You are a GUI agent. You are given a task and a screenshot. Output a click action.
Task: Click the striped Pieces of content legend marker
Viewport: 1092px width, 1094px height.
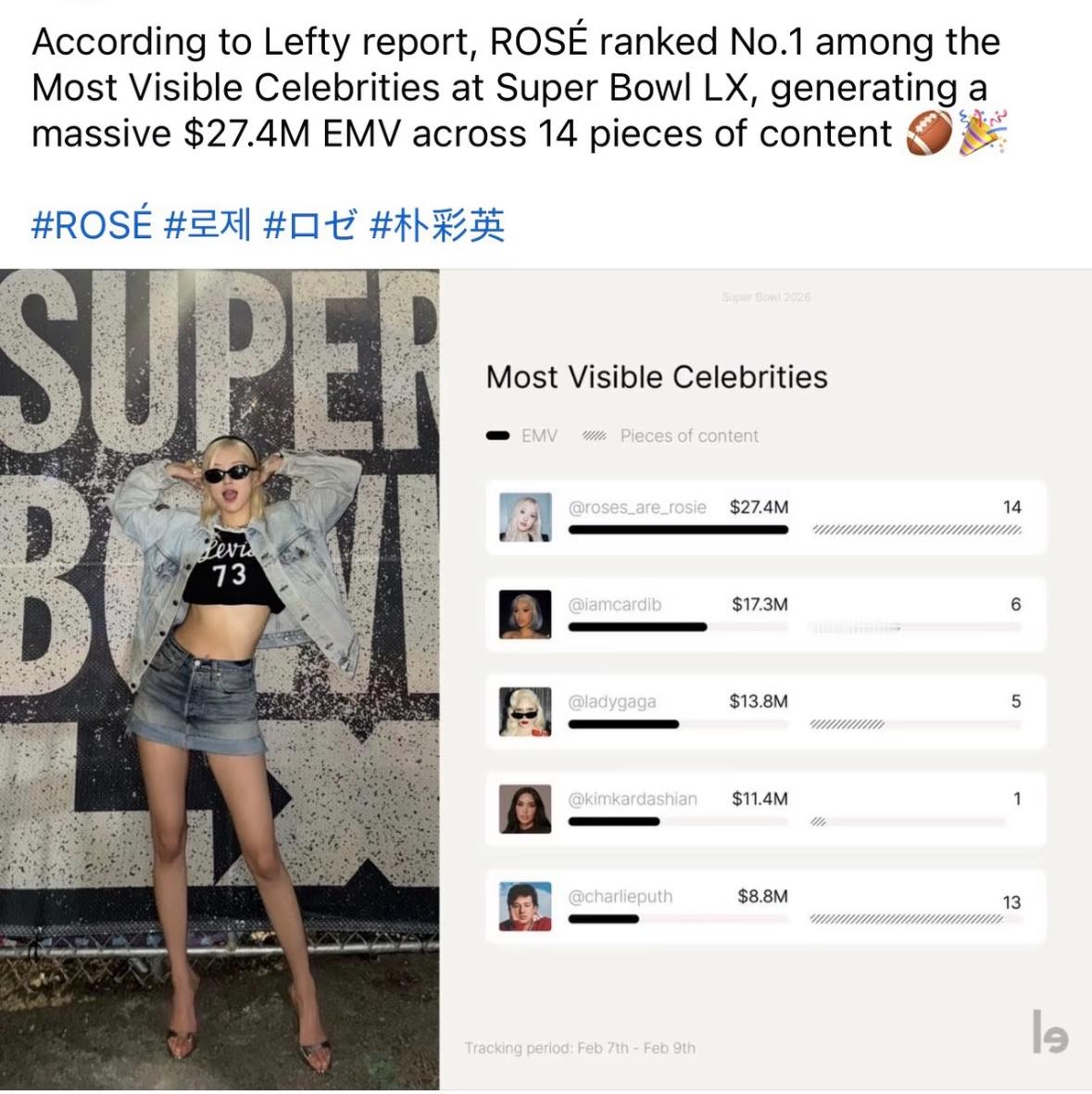[x=595, y=436]
